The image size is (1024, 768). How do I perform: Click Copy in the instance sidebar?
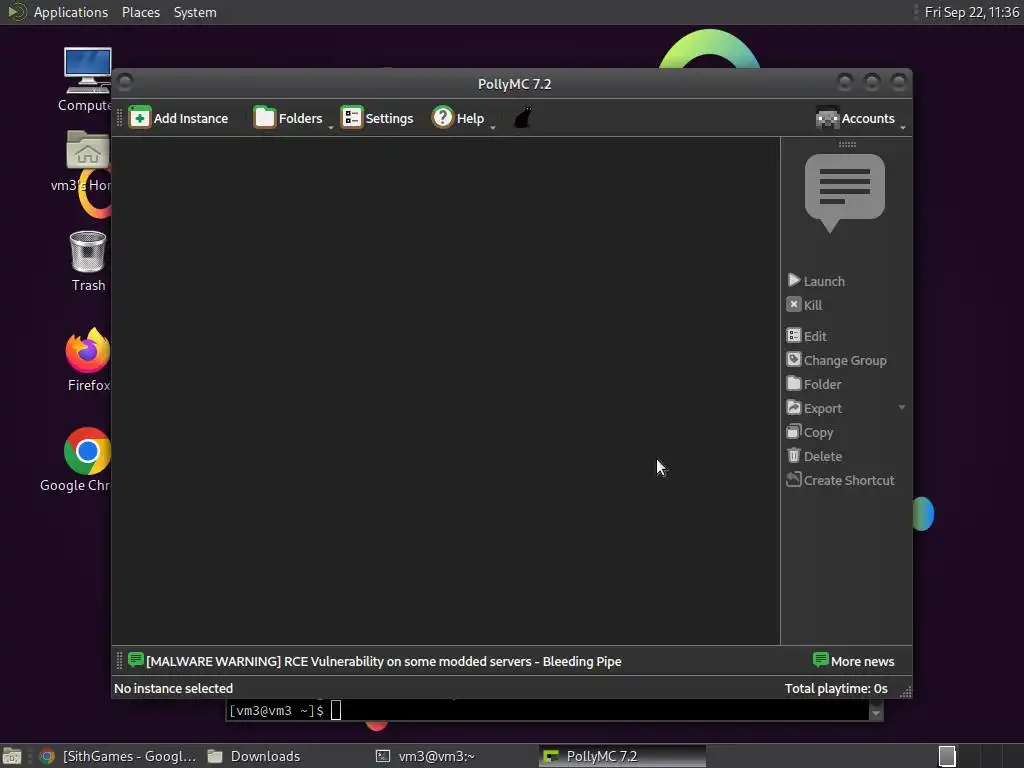click(x=810, y=432)
